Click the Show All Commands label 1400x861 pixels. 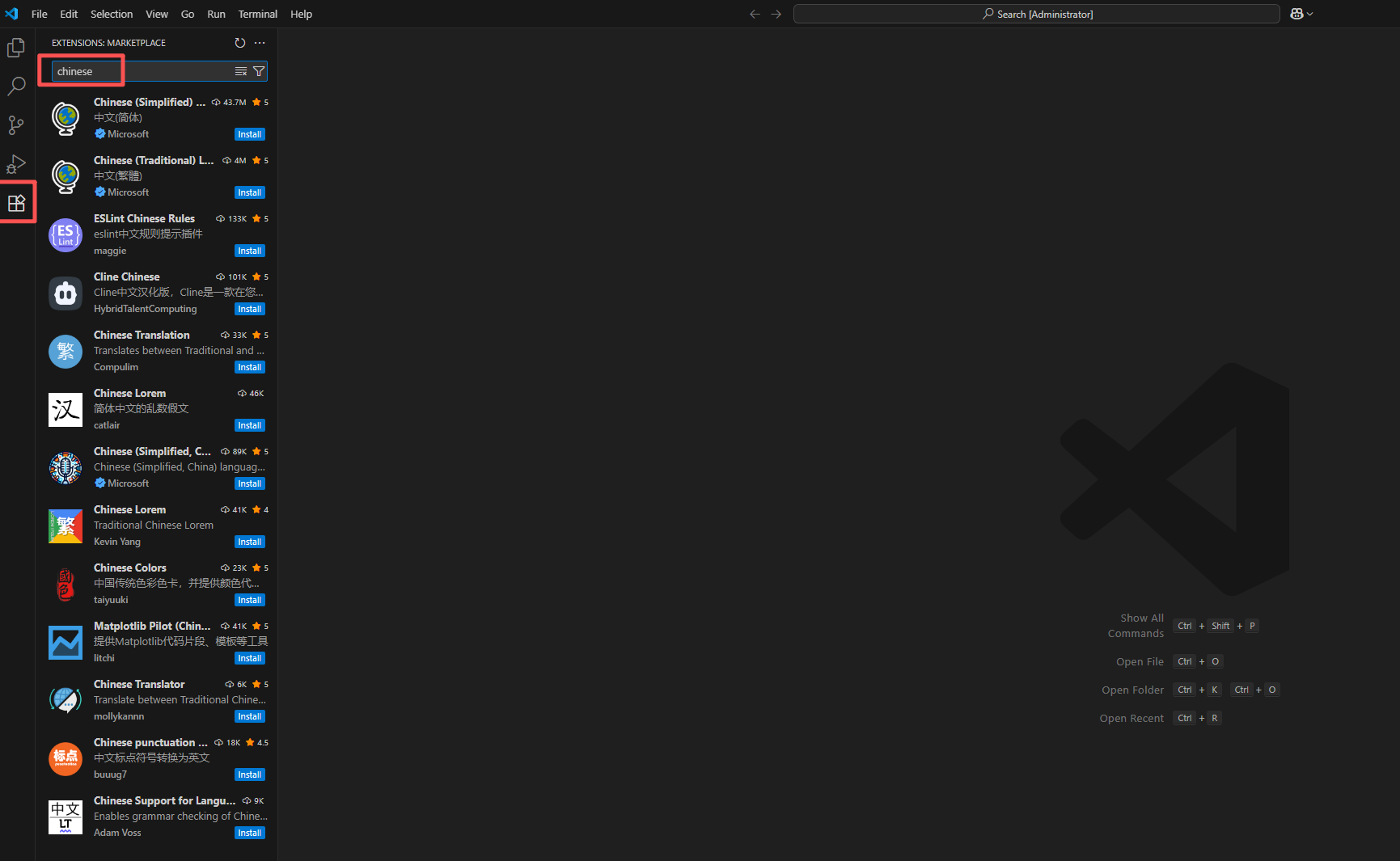pyautogui.click(x=1136, y=626)
